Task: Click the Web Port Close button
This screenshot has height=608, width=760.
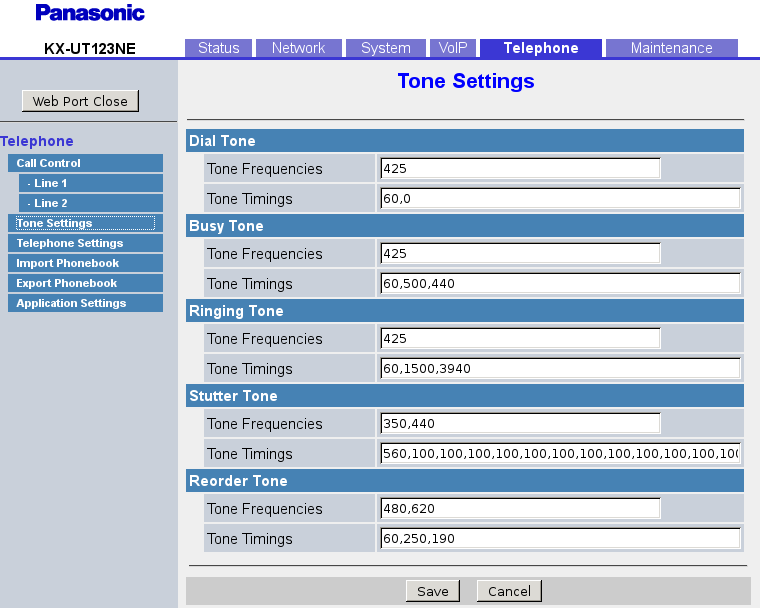Action: pyautogui.click(x=80, y=101)
